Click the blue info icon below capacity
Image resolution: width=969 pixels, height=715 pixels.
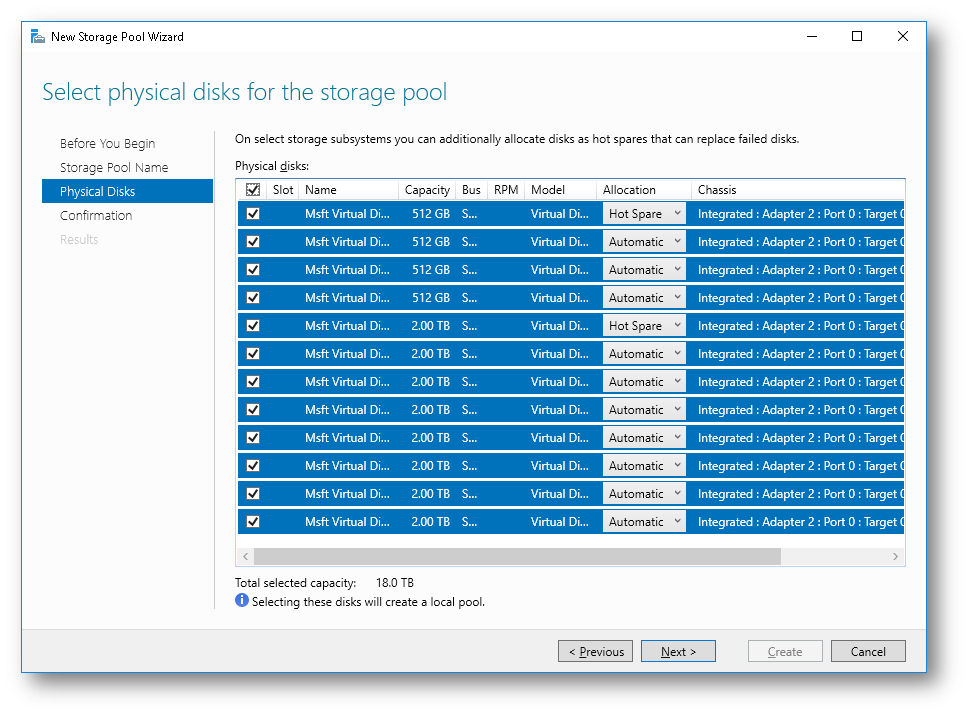click(242, 601)
